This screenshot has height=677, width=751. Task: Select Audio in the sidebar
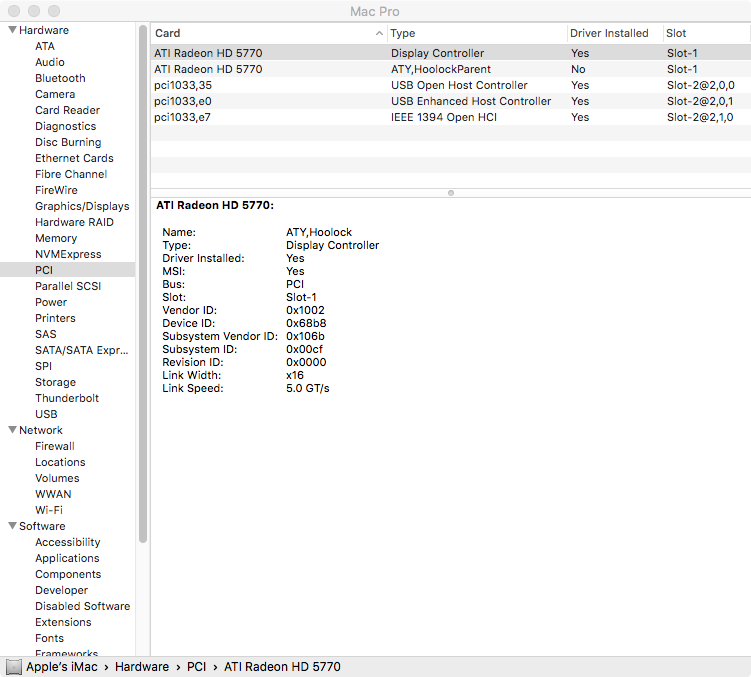point(50,62)
